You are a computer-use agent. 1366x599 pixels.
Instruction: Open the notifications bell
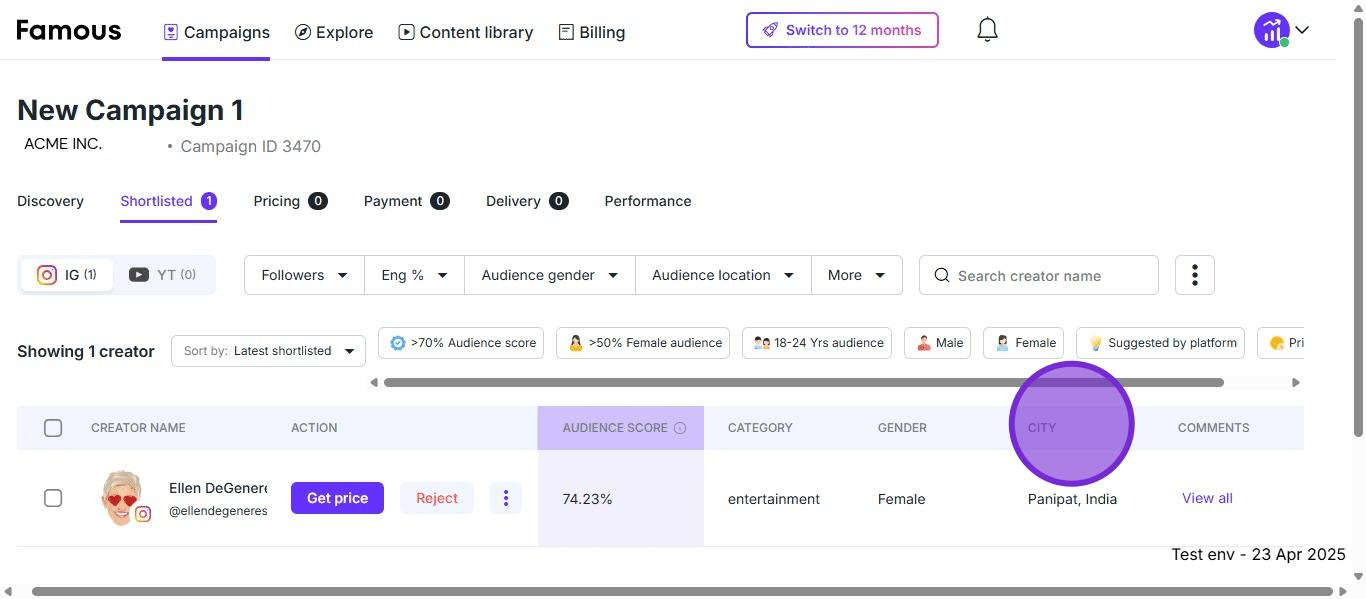pos(987,30)
